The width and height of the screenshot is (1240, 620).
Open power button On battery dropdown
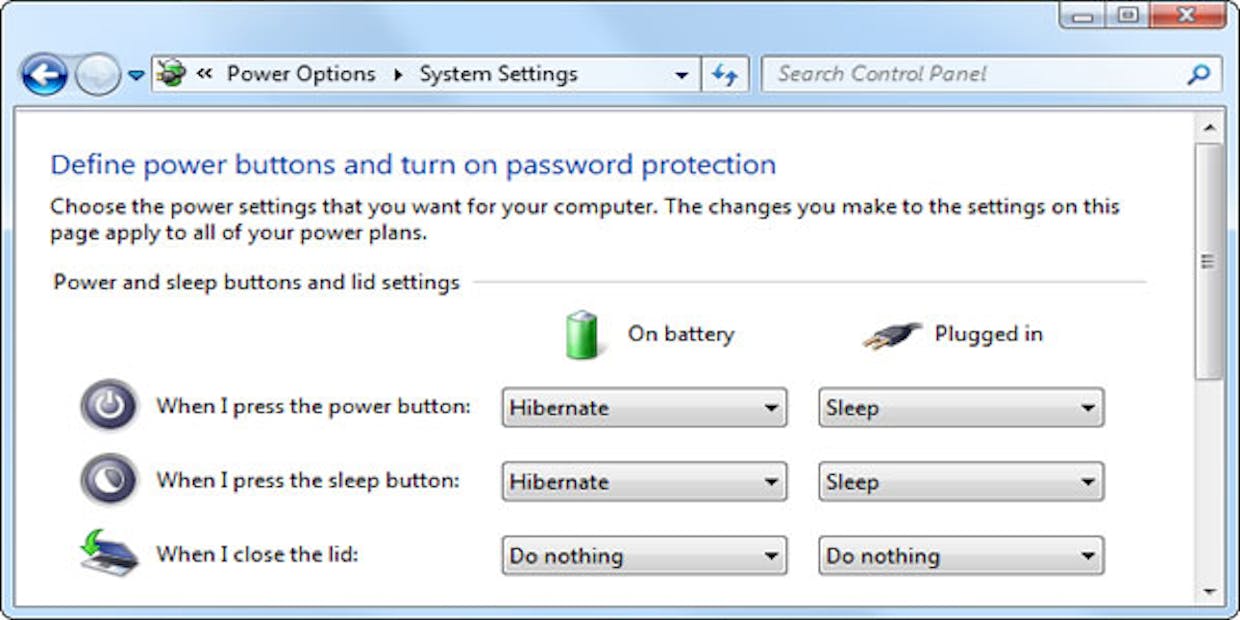point(644,408)
